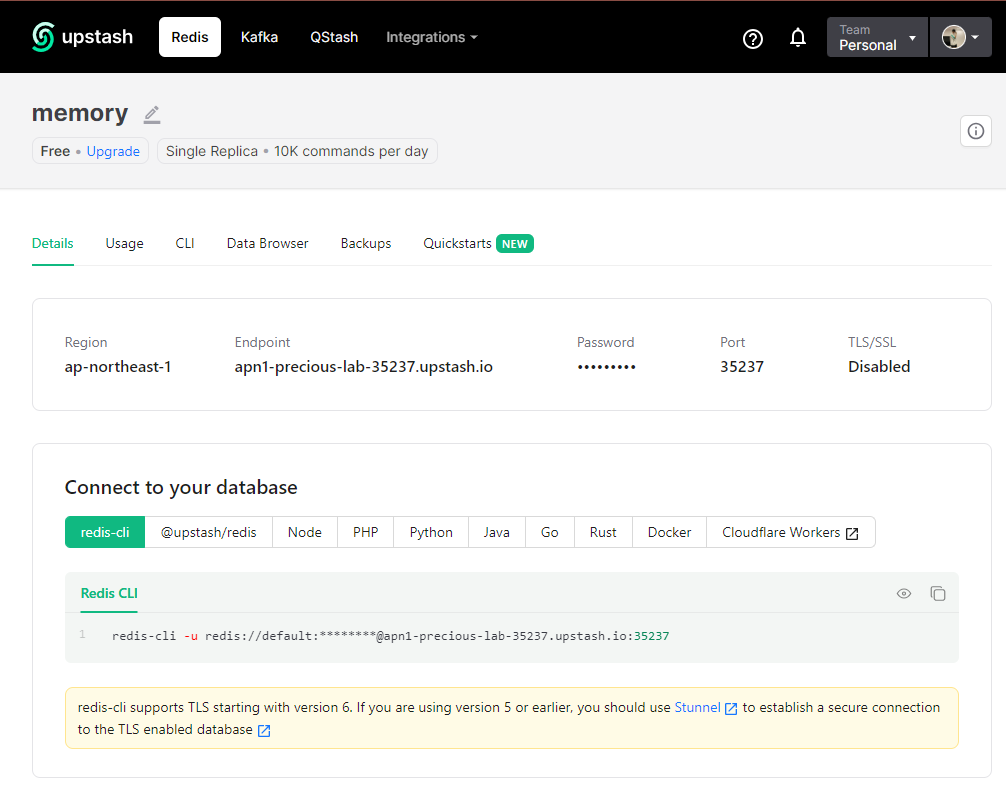1006x786 pixels.
Task: Expand the Integrations dropdown menu
Action: coord(432,37)
